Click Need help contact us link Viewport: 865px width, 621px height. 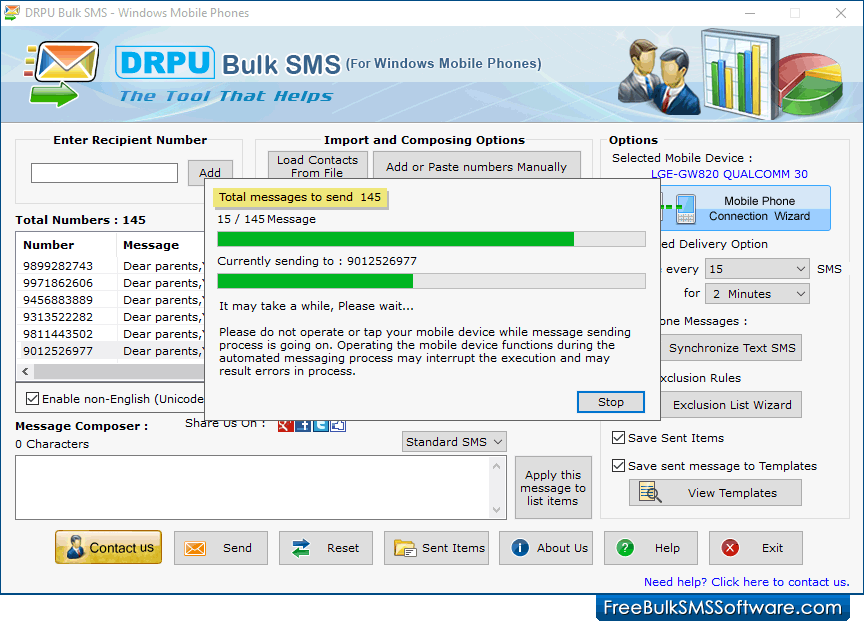click(x=746, y=582)
